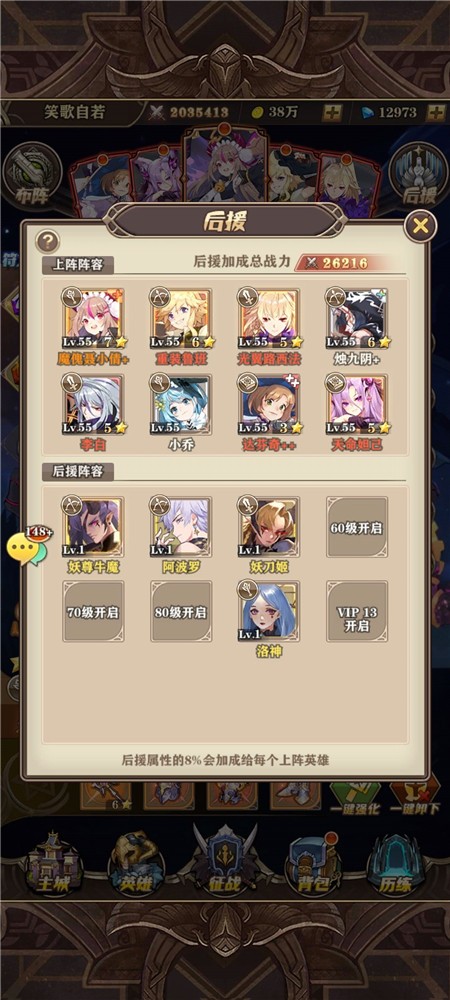Tap the locked VIP 13 开启 slot
Screen dimensions: 450x1000
[357, 611]
